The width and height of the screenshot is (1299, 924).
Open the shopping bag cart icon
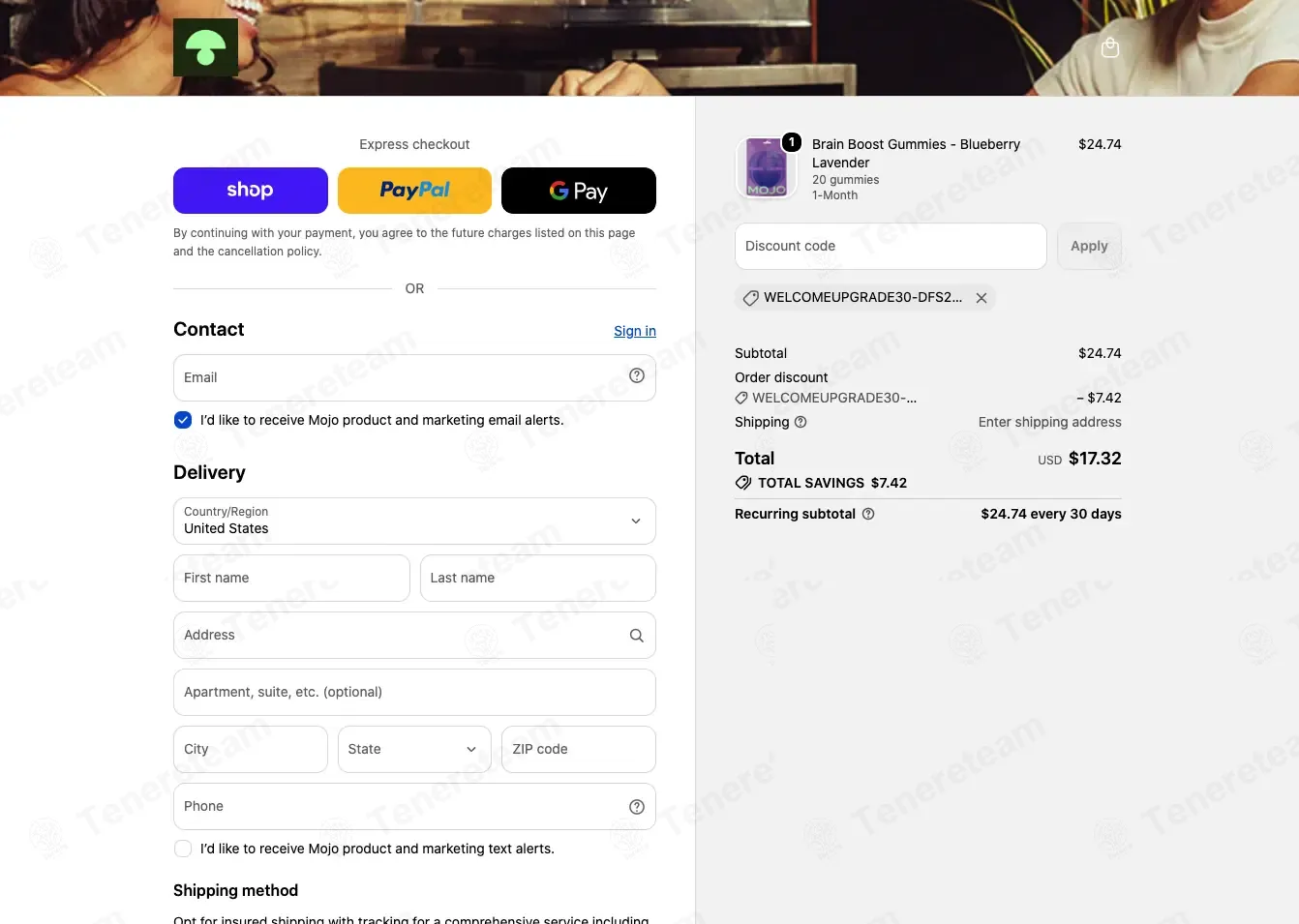[x=1110, y=47]
